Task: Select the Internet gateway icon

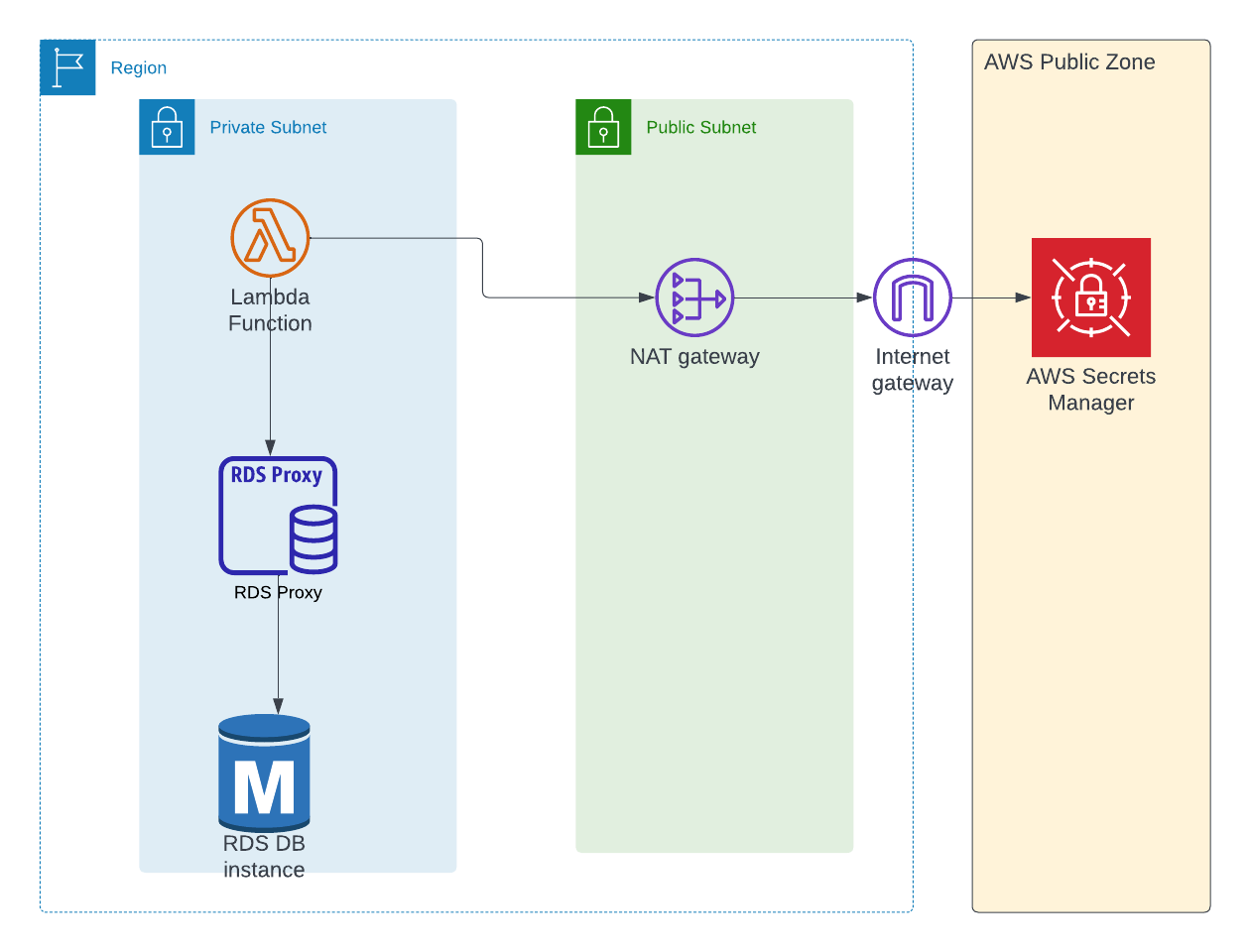Action: [913, 297]
